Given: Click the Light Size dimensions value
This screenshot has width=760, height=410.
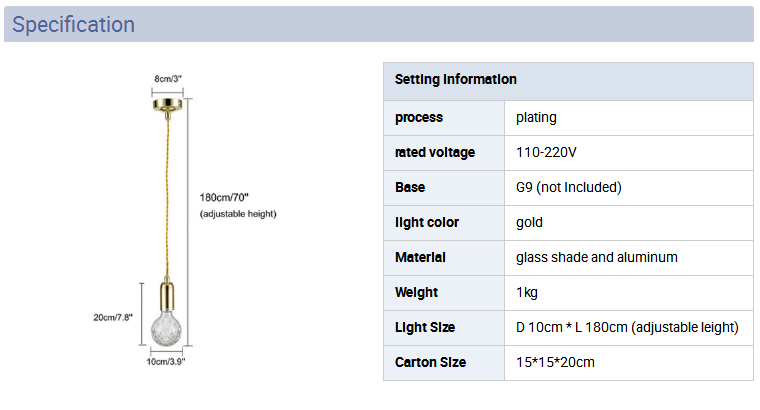Looking at the screenshot, I should pyautogui.click(x=627, y=328).
